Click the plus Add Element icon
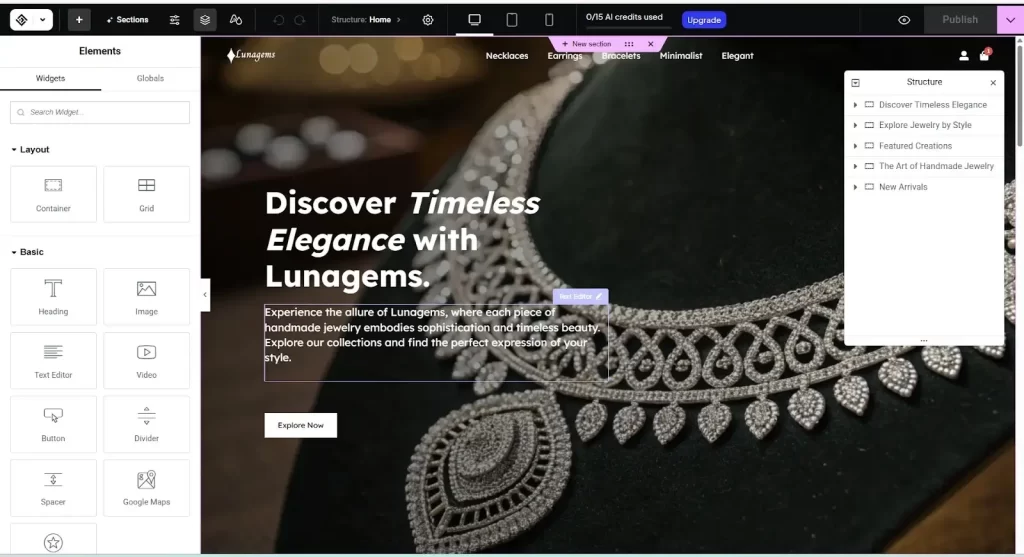1024x557 pixels. coord(79,20)
